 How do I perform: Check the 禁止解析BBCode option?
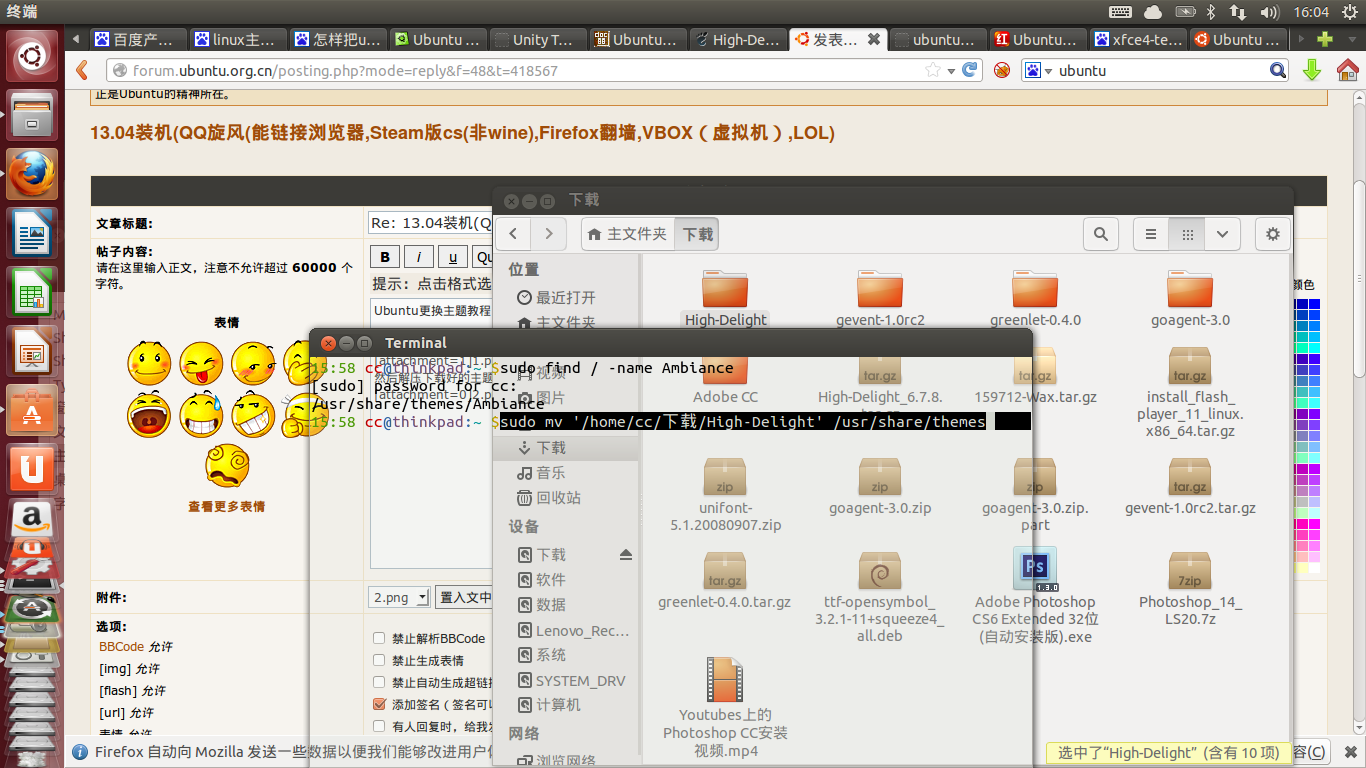pos(379,638)
